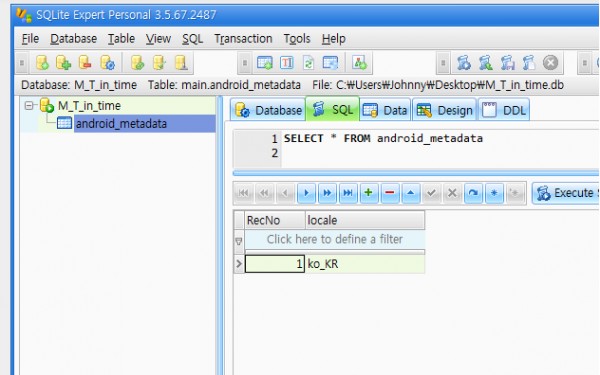Click the refresh data curved arrow button
The height and width of the screenshot is (375, 600).
click(473, 193)
